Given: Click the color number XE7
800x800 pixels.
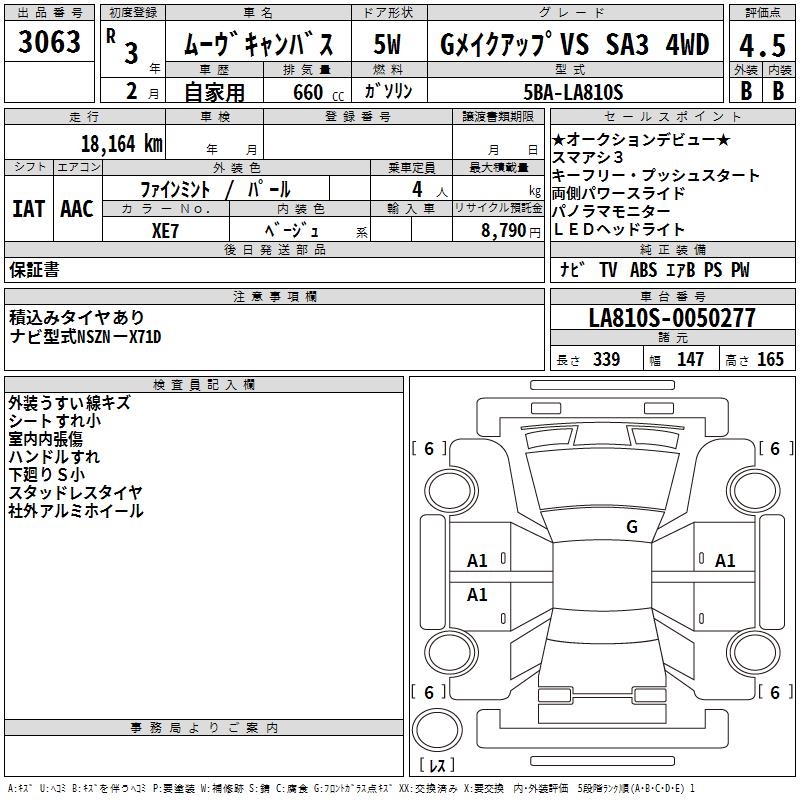Looking at the screenshot, I should pyautogui.click(x=165, y=229).
